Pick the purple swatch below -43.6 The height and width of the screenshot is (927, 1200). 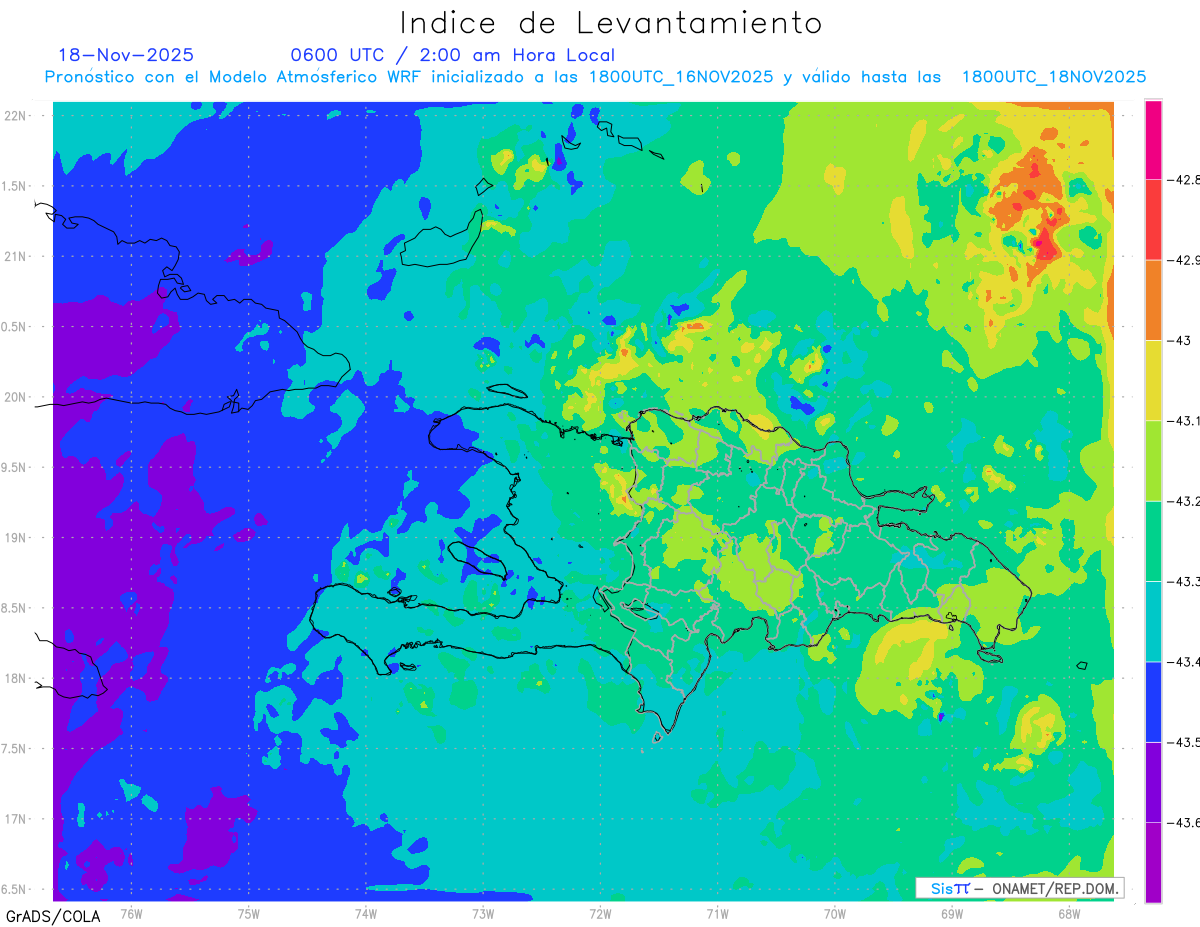tap(1153, 862)
